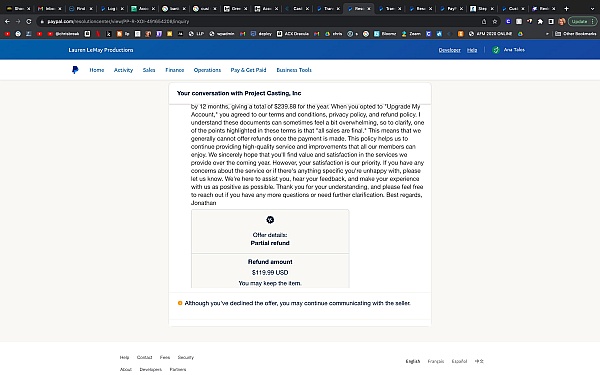Click the Update button in Chrome
This screenshot has width=600, height=375.
pos(582,21)
